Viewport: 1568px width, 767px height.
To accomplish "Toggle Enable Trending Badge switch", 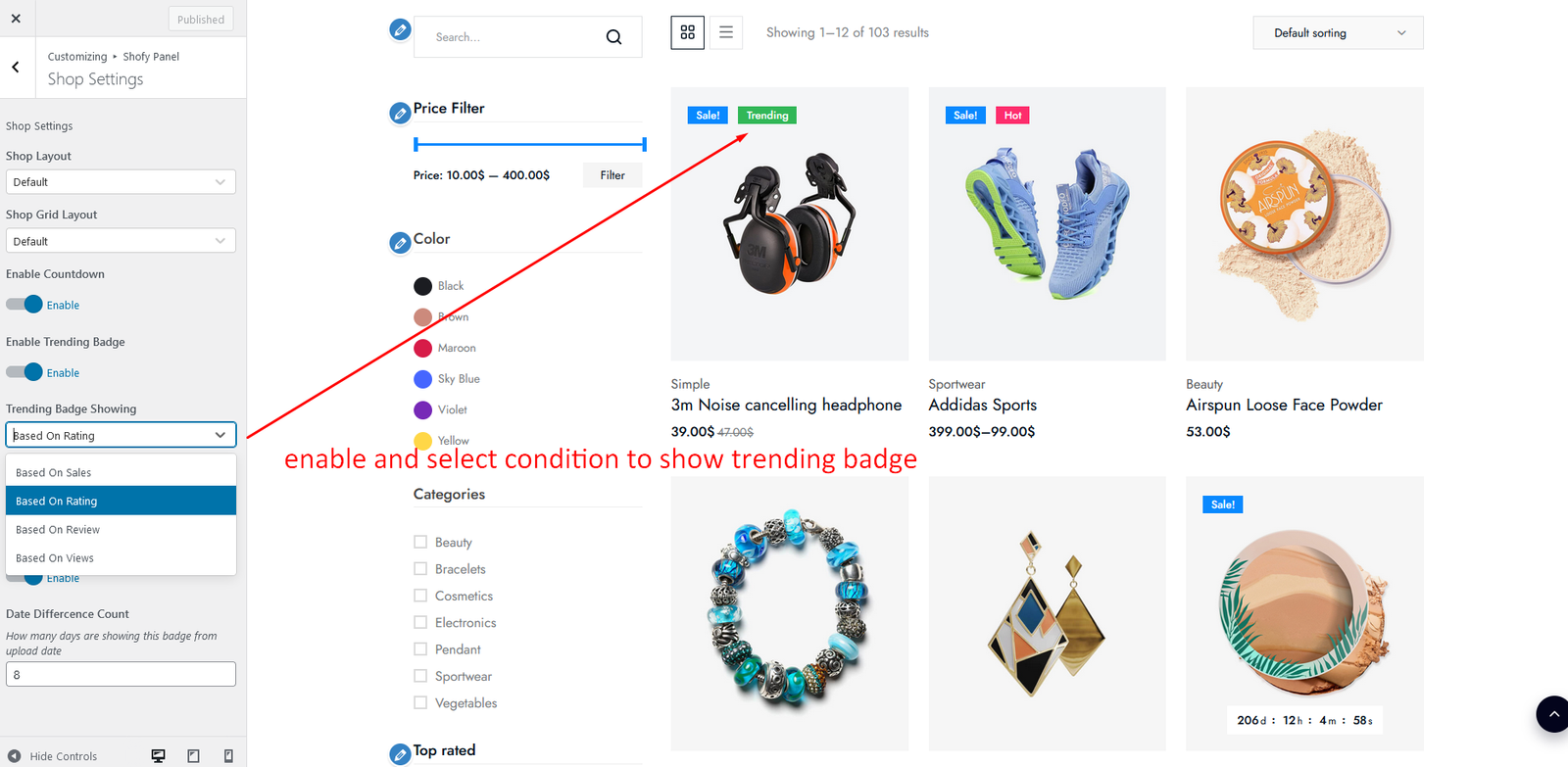I will pos(24,372).
